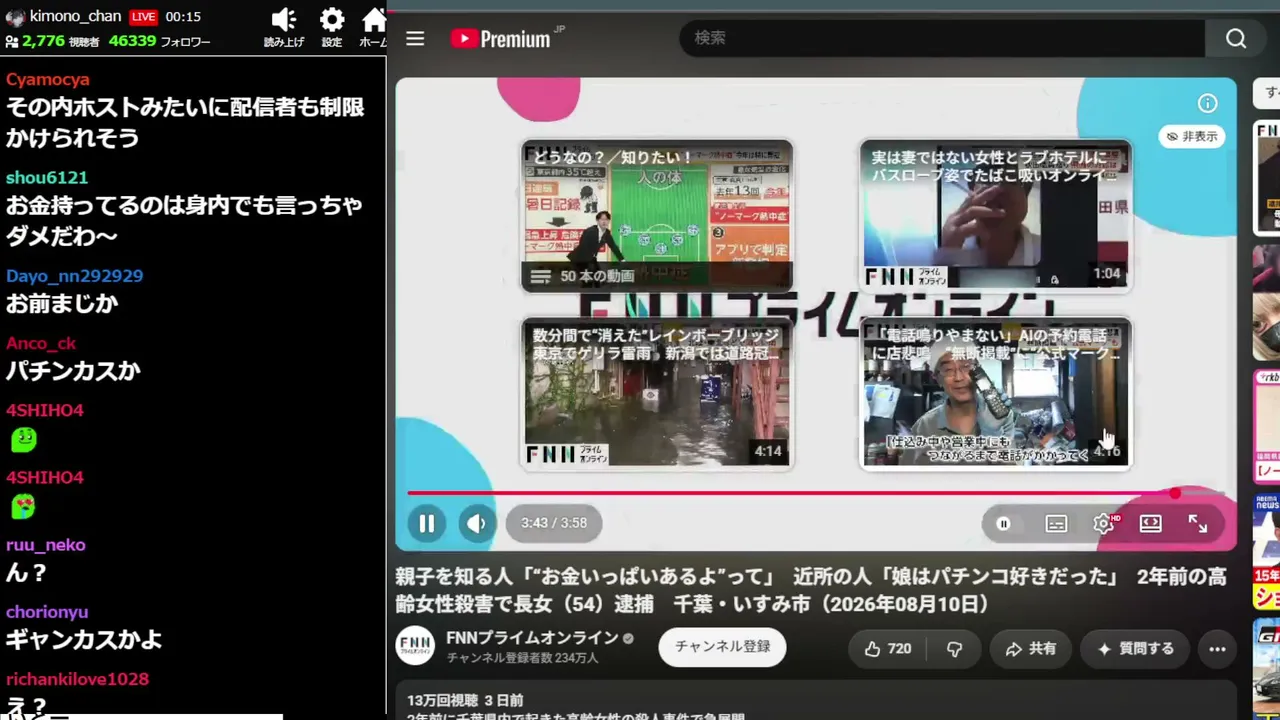
Task: Like the video with the 720 thumbs-up
Action: click(x=887, y=649)
